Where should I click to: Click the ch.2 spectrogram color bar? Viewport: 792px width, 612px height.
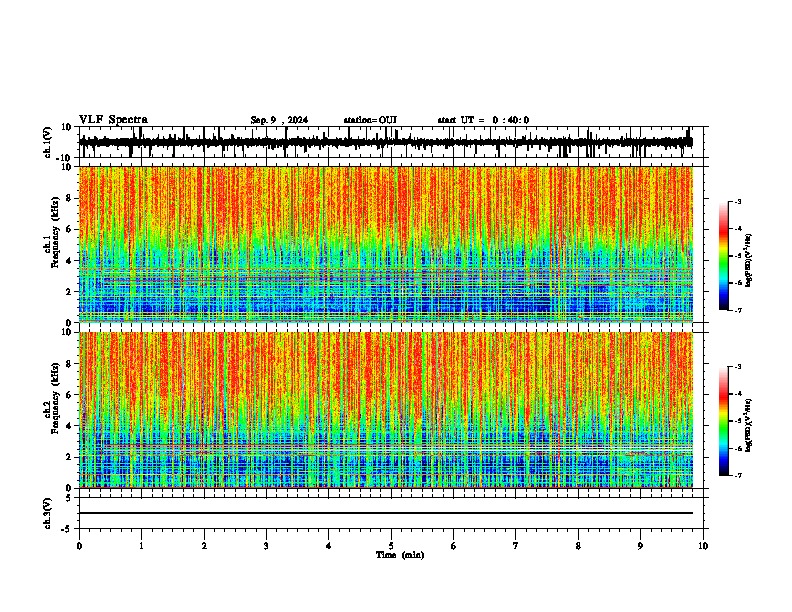724,421
